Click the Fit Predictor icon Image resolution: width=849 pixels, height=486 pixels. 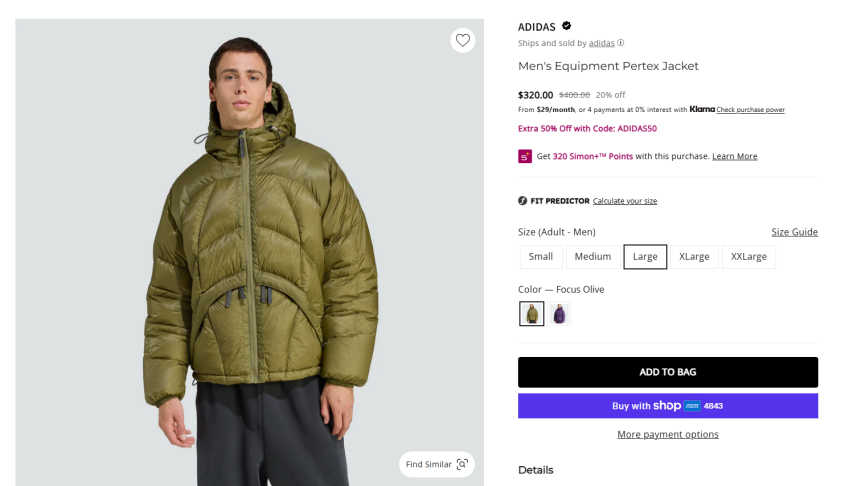coord(523,201)
